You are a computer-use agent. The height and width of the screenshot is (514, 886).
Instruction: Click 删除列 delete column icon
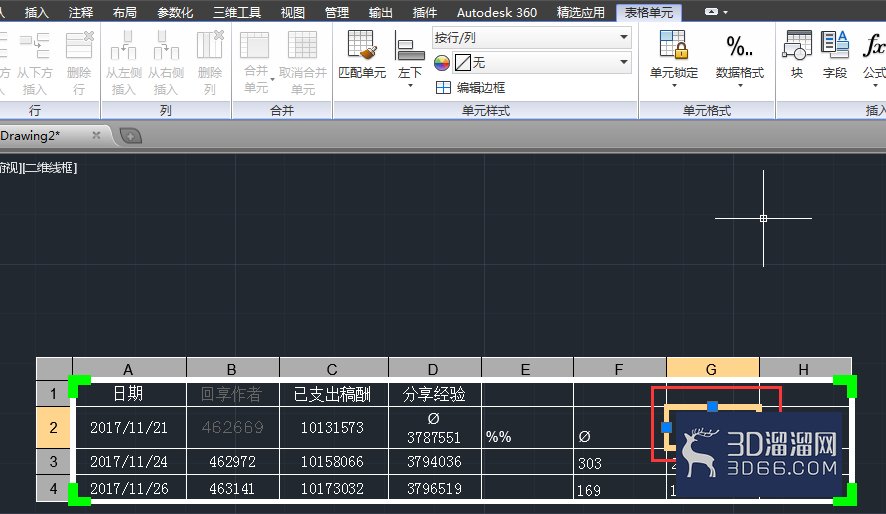pyautogui.click(x=210, y=45)
